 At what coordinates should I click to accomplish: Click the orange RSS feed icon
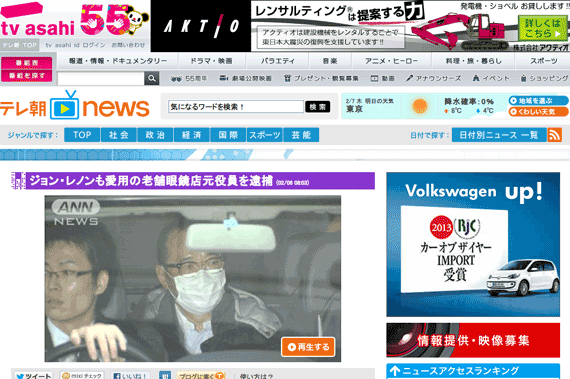point(554,135)
